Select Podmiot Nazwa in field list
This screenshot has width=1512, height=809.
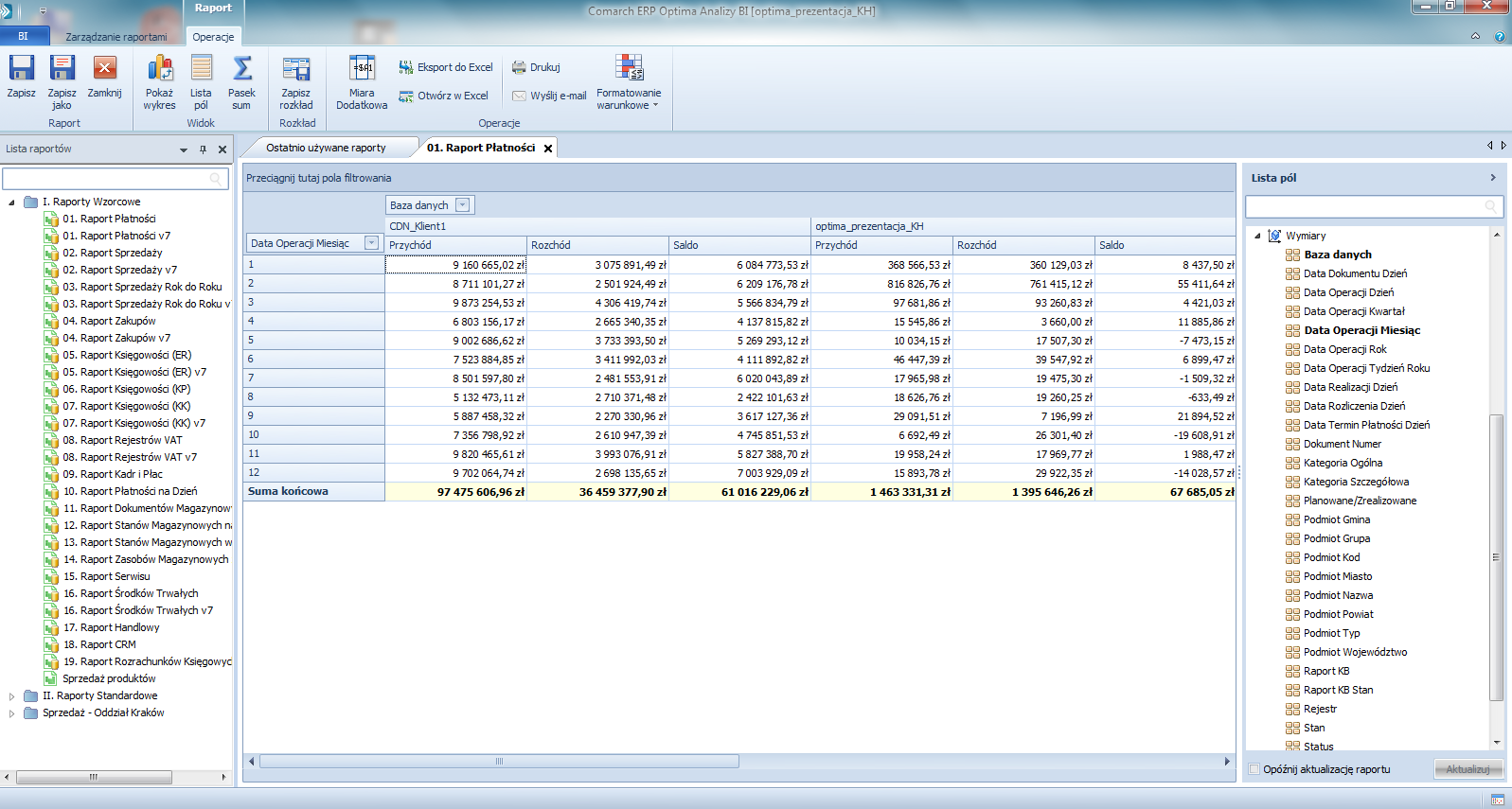tap(1338, 595)
